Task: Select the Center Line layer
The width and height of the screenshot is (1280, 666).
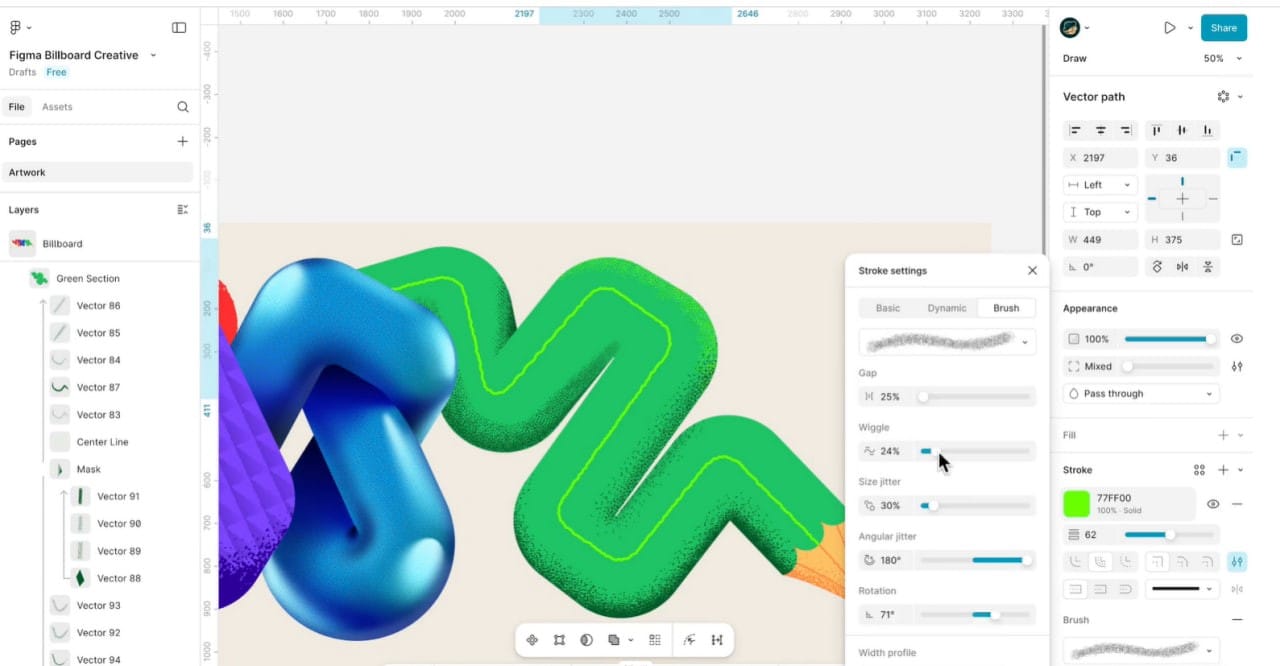Action: [102, 442]
